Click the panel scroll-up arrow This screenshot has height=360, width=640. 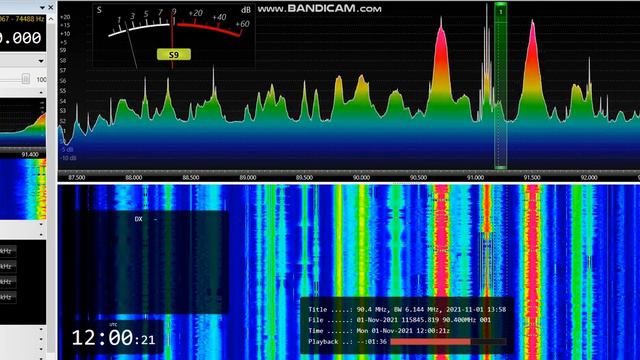point(51,19)
